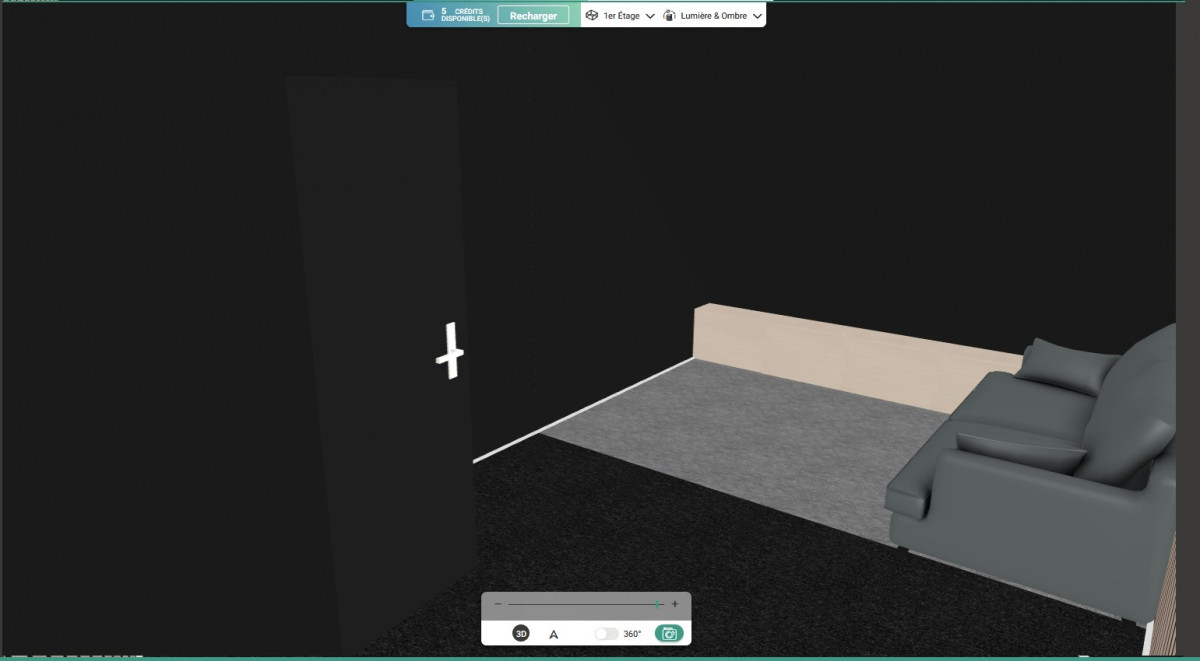Click the 5 crédits disponible(s) label

point(465,15)
